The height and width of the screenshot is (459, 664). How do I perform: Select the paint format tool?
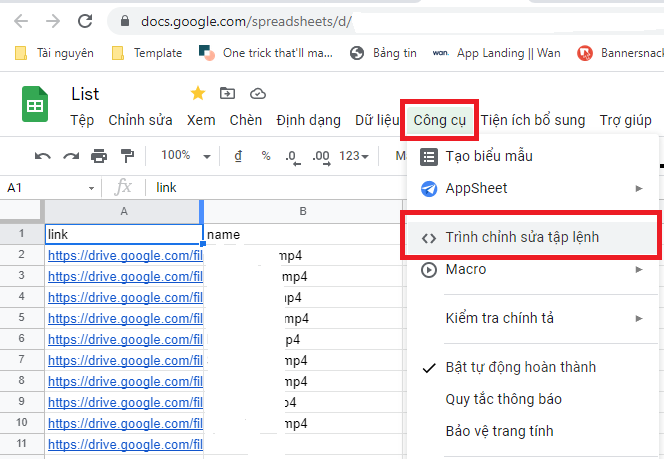tap(127, 156)
